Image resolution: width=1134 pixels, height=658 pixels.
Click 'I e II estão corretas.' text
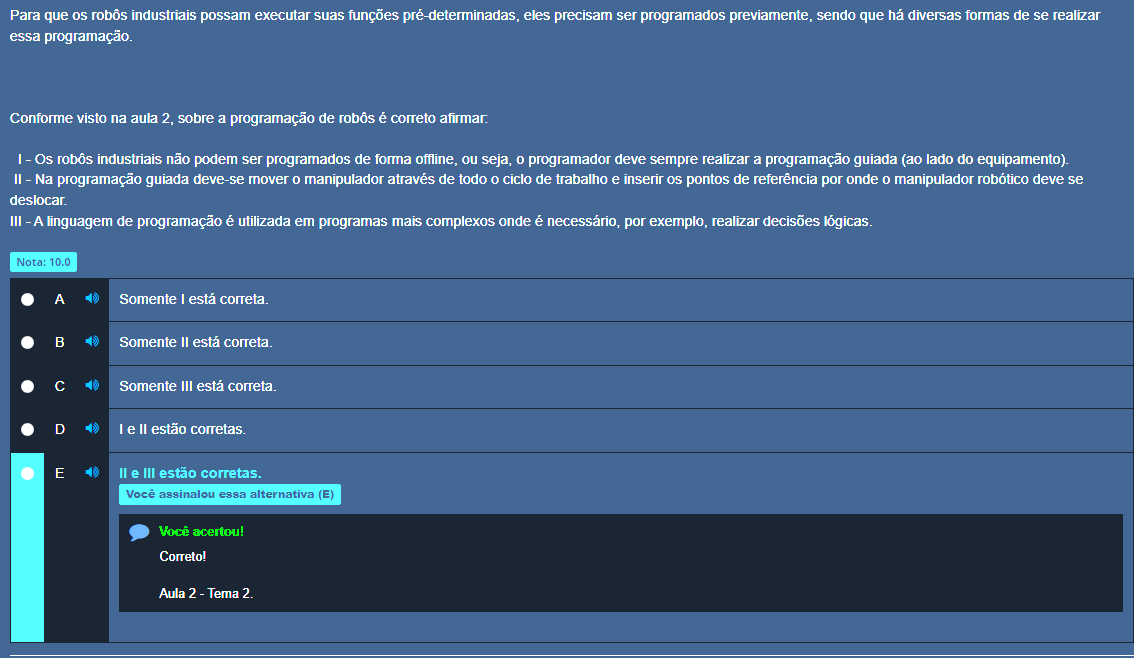[182, 429]
